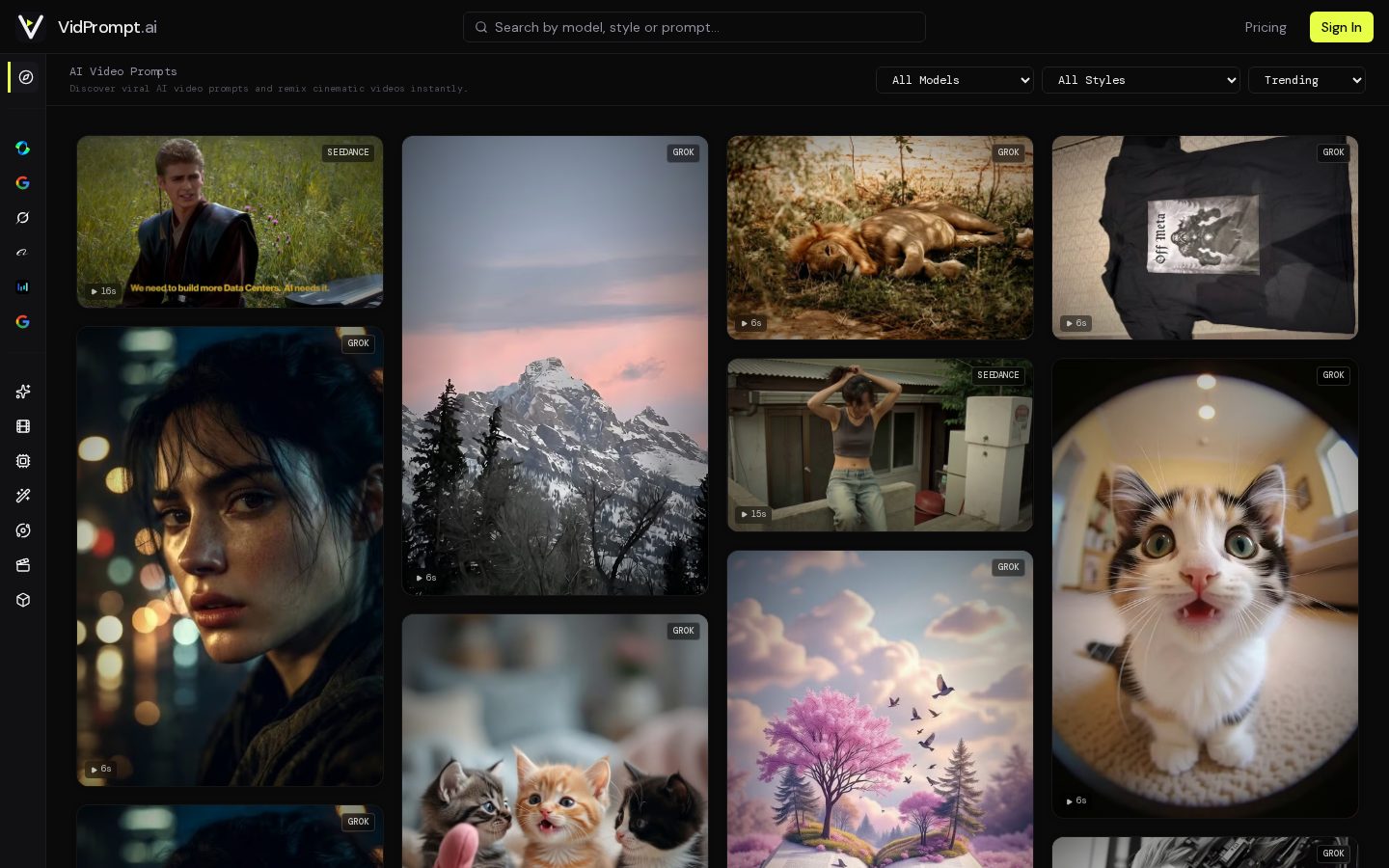The width and height of the screenshot is (1389, 868).
Task: Click the 16s play badge on Anakin video
Action: point(103,291)
